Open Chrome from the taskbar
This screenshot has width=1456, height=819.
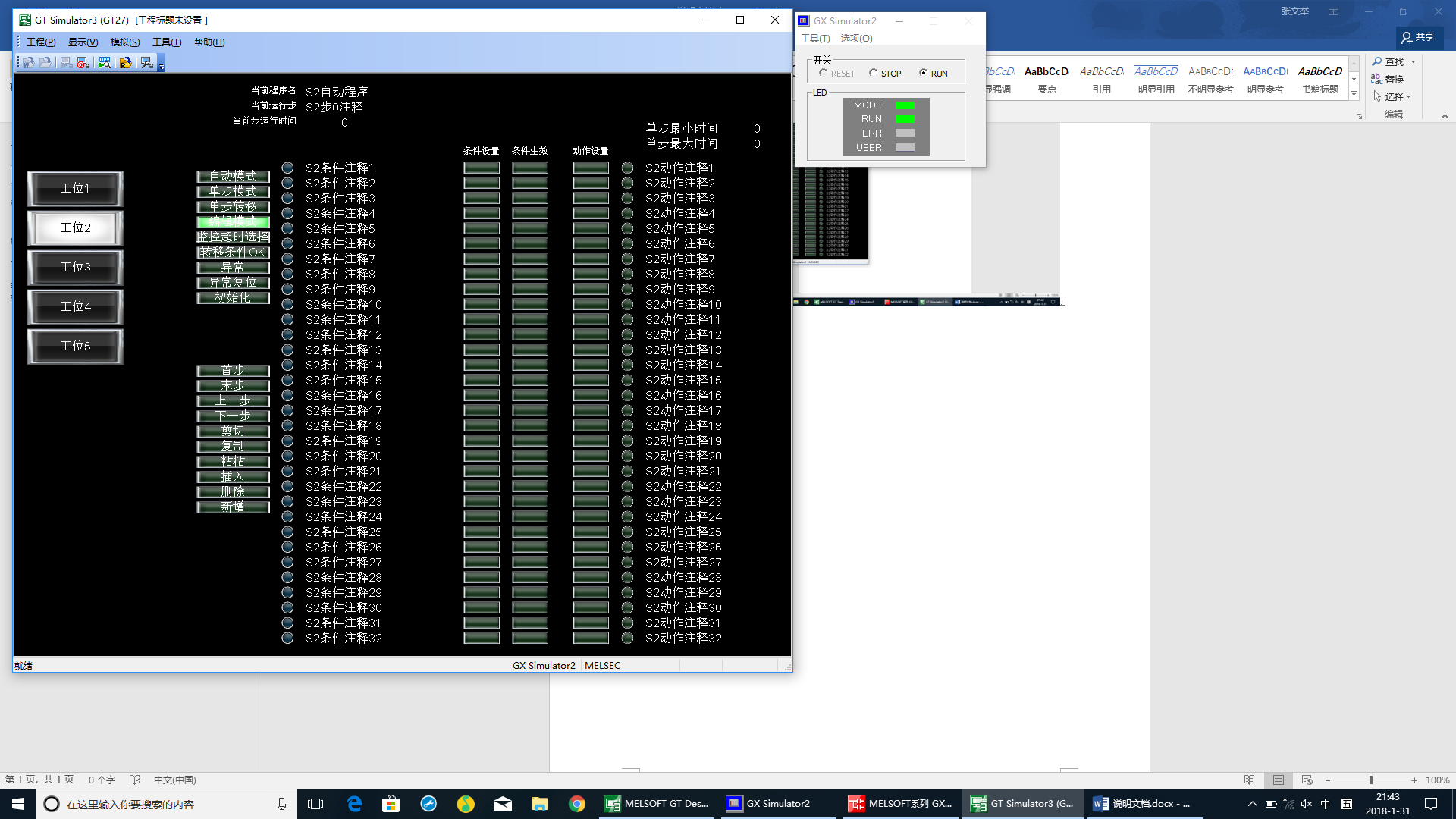tap(577, 804)
